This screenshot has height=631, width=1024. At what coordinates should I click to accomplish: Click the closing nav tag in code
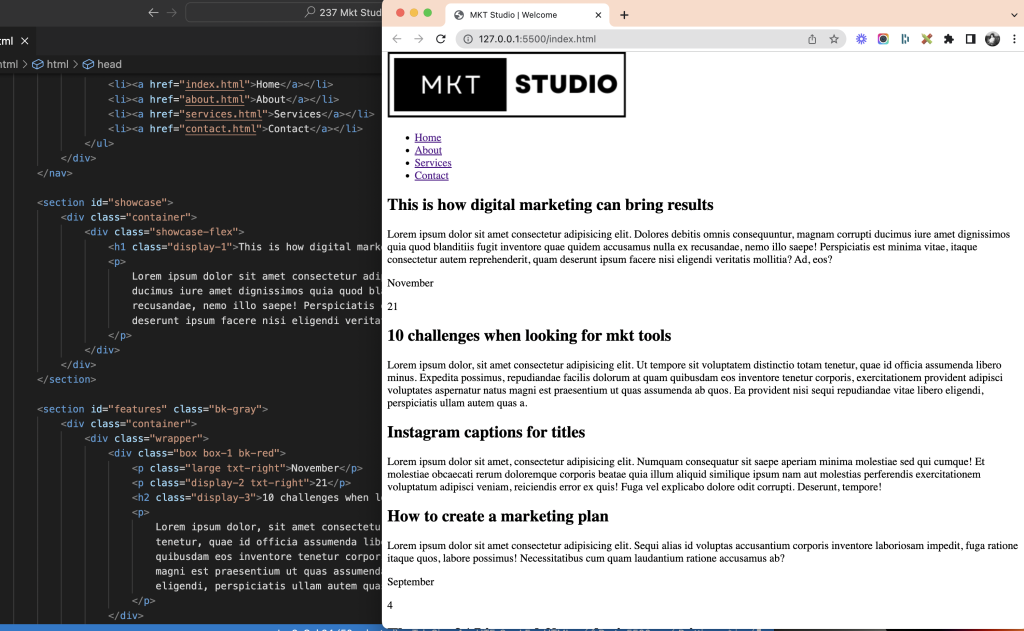[x=55, y=173]
